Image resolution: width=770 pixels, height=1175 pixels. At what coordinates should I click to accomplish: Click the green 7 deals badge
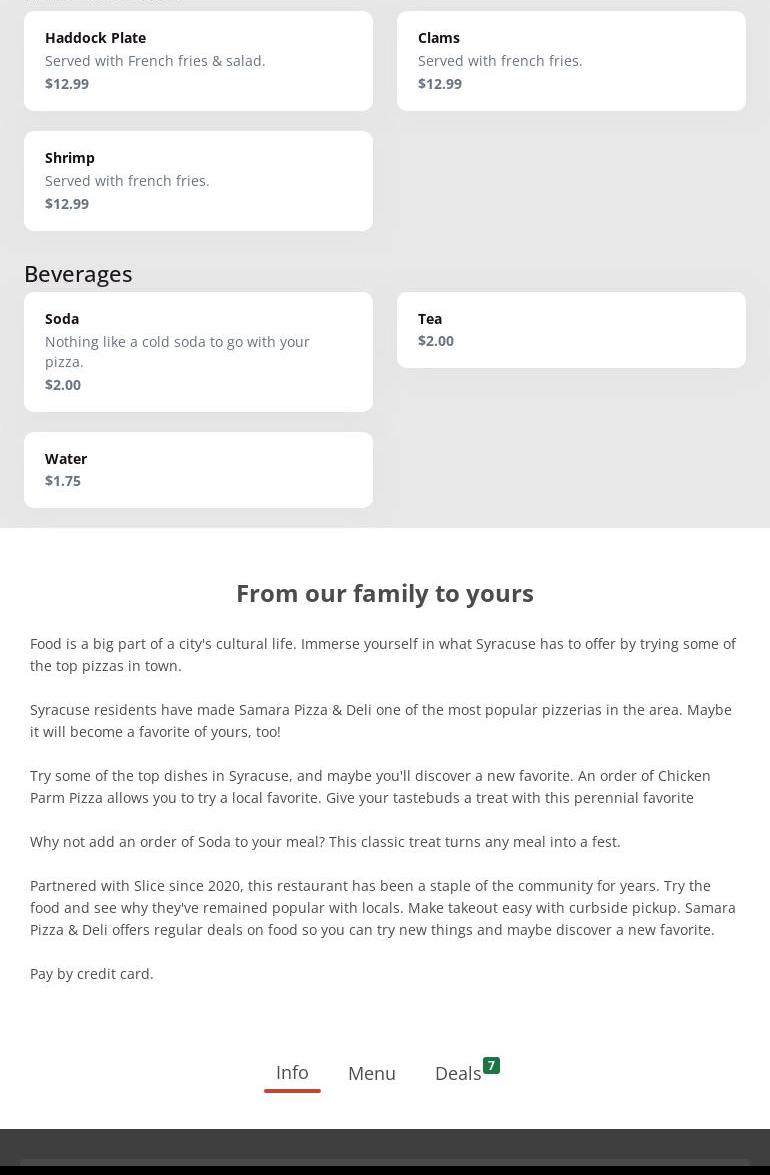491,1065
